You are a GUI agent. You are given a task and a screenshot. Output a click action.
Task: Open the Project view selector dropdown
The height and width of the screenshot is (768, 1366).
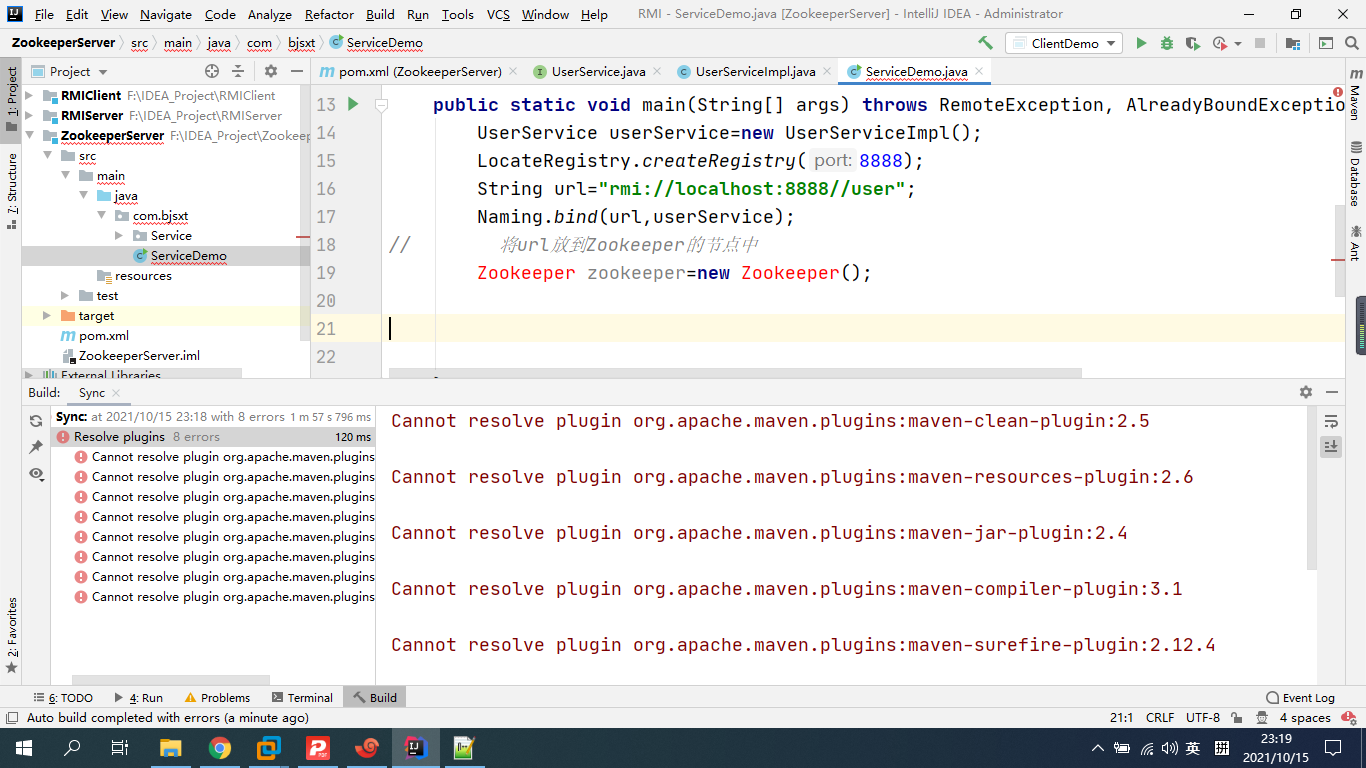click(x=68, y=71)
